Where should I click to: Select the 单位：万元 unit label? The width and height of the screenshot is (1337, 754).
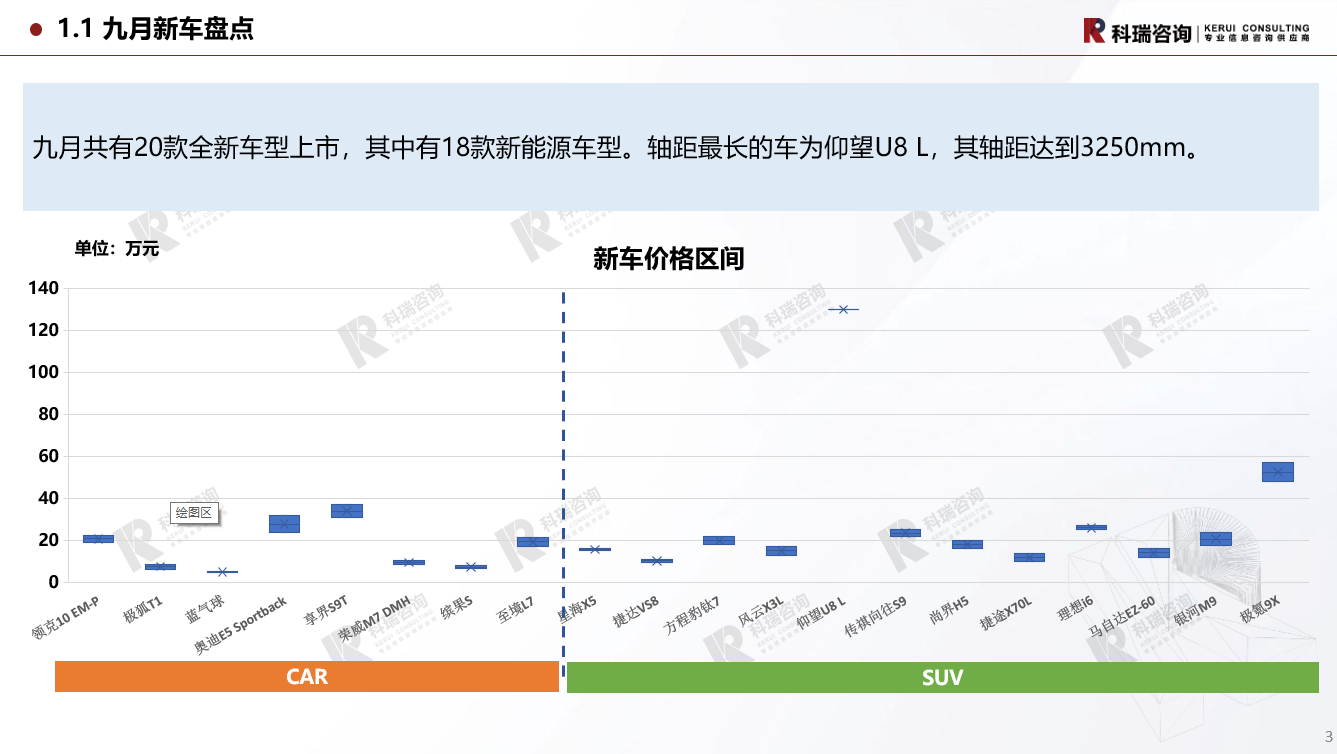(116, 249)
